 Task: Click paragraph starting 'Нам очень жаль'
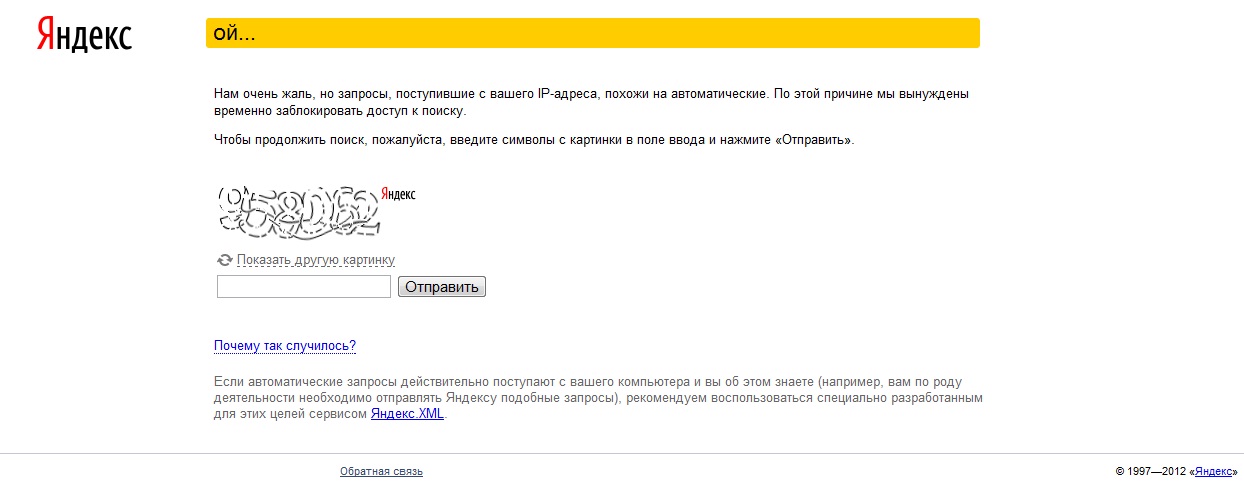coord(591,102)
